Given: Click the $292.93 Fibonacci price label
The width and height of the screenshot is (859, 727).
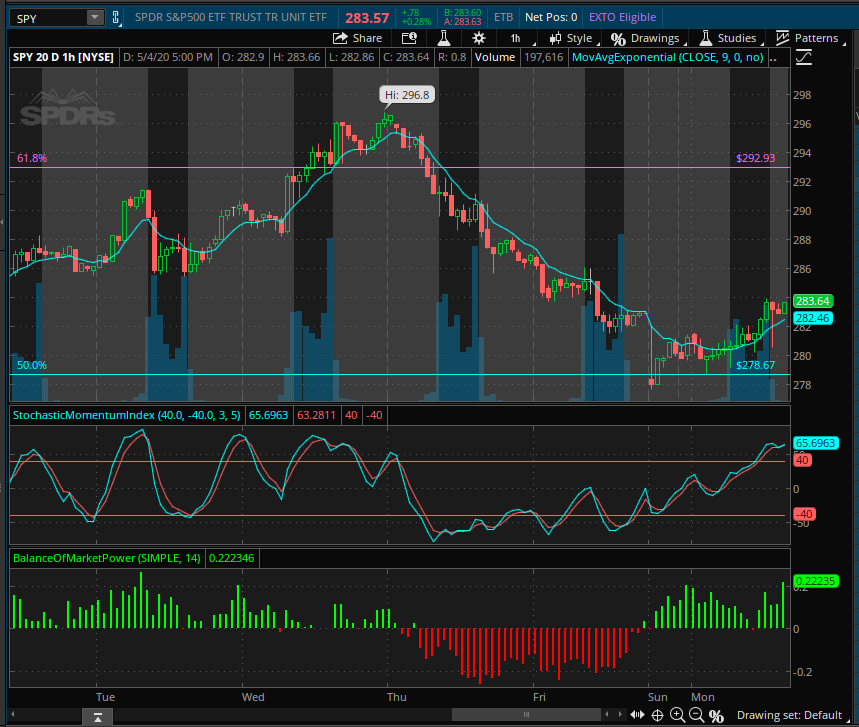Looking at the screenshot, I should click(x=755, y=158).
